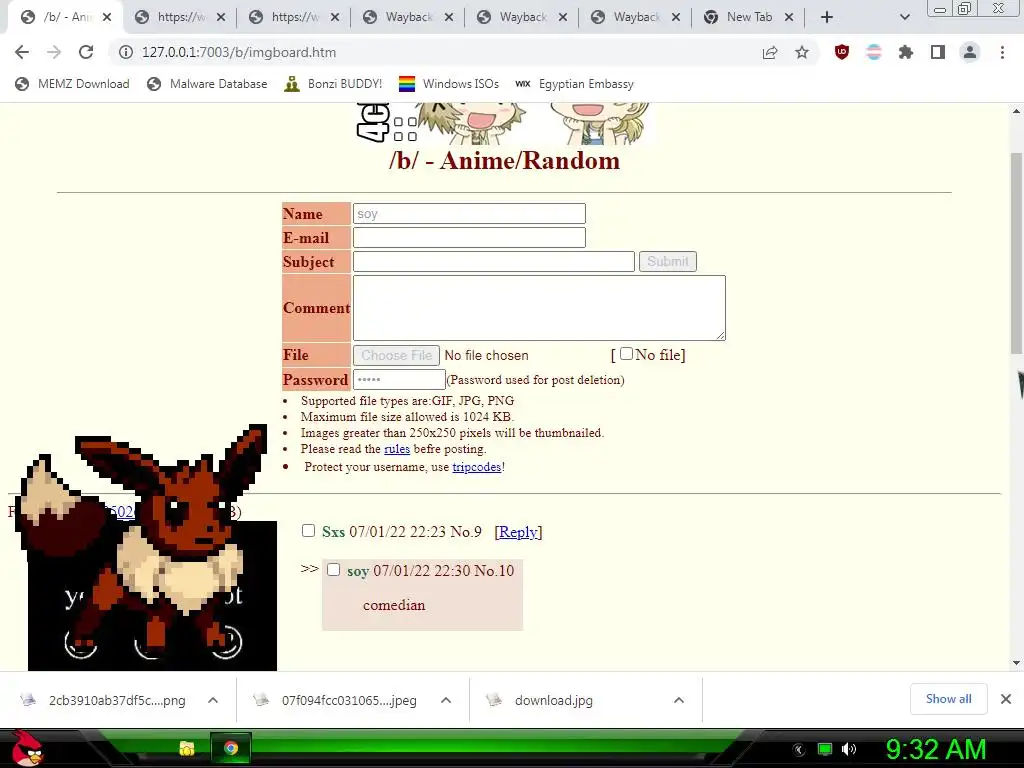Expand options for 07f094fcc031065....jpeg download
The width and height of the screenshot is (1024, 768).
(x=446, y=700)
